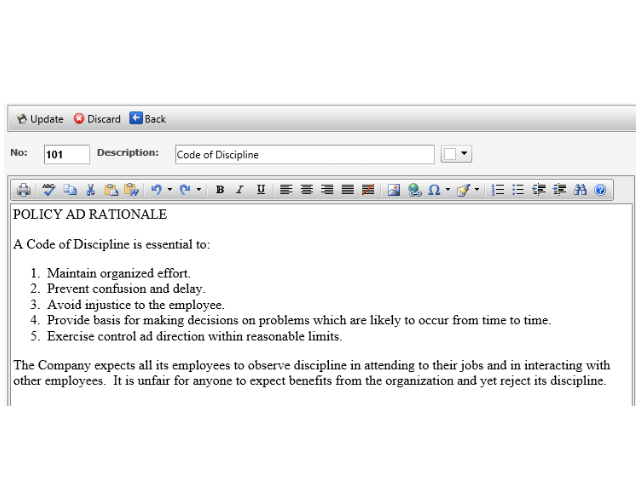Click the Paste clipboard icon

111,190
